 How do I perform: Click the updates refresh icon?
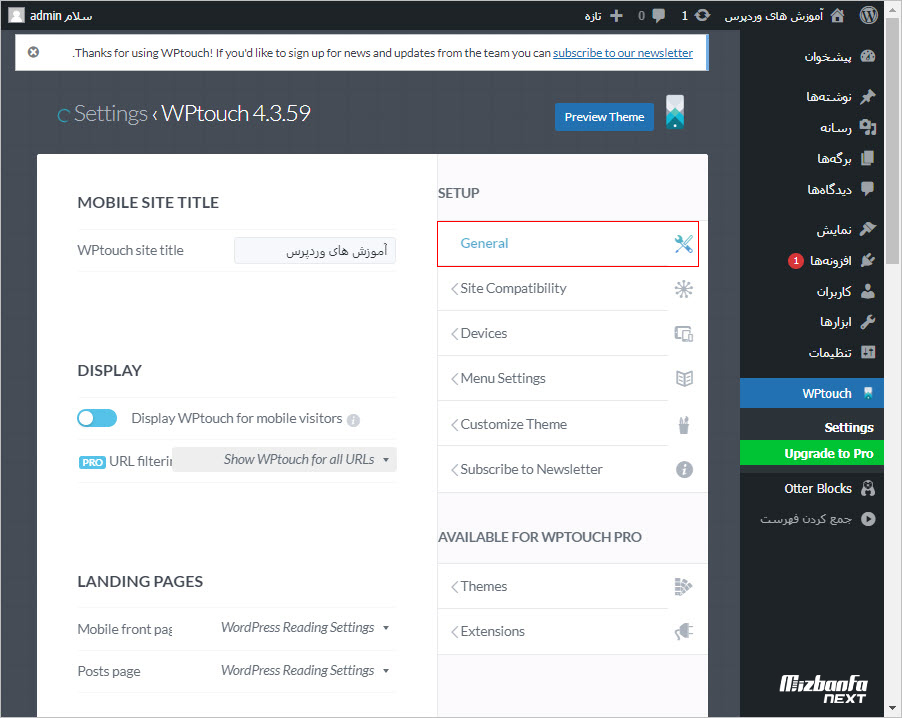(702, 16)
